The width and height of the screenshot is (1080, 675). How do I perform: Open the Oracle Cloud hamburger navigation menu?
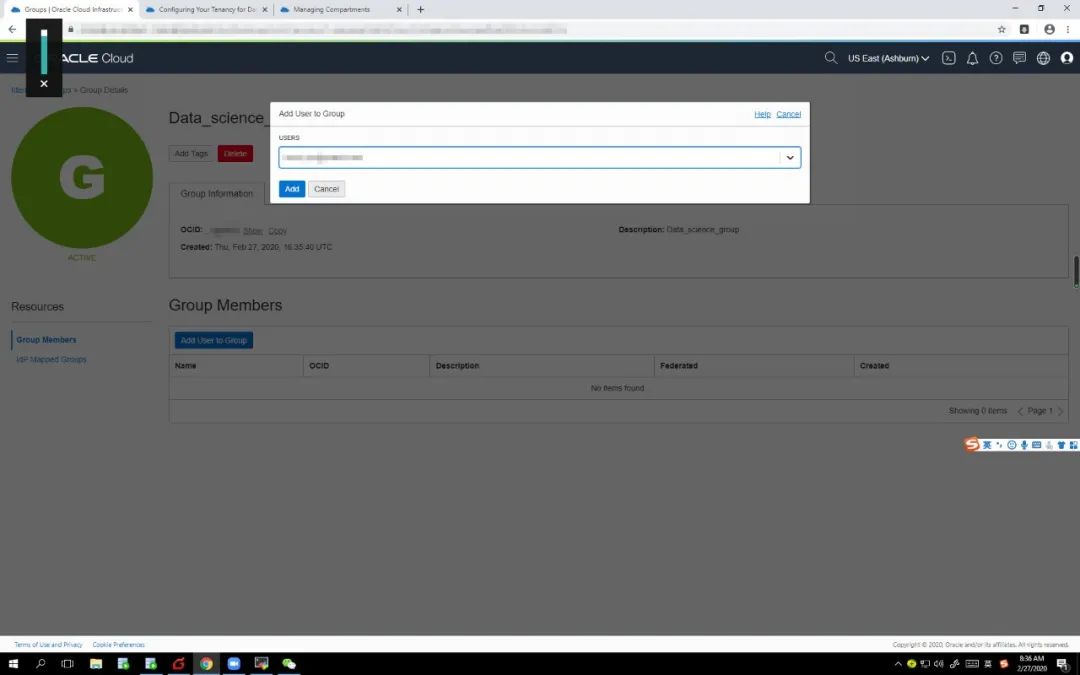(x=12, y=58)
